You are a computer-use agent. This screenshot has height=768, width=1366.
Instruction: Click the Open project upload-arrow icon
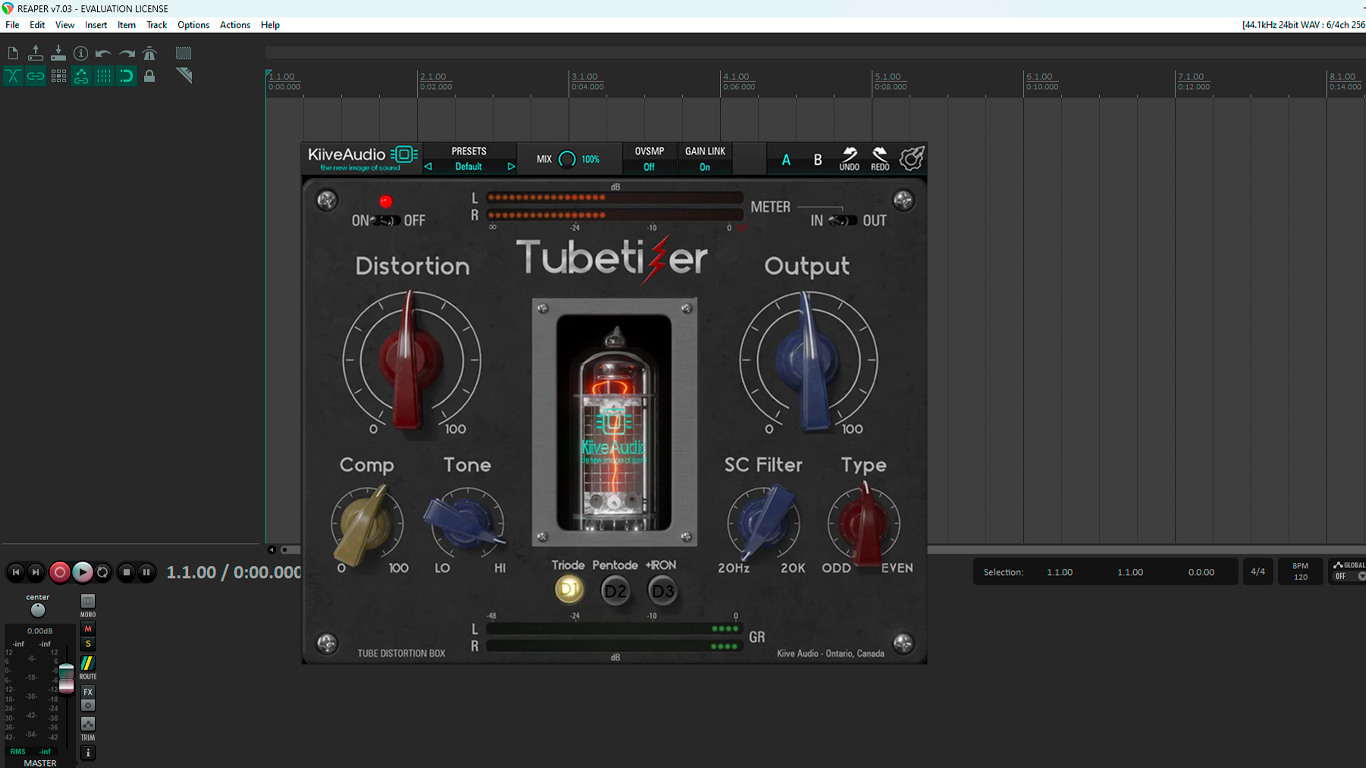(x=36, y=53)
